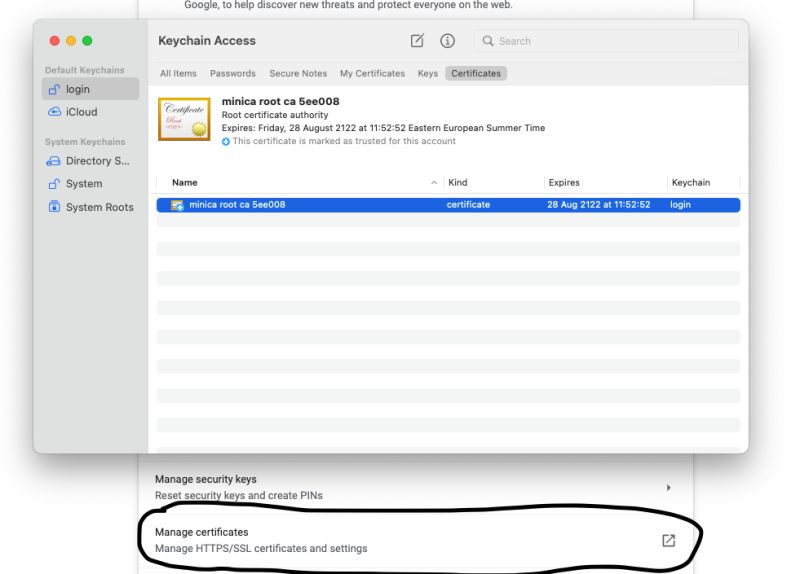Click the magnifier icon in search box
This screenshot has width=800, height=574.
point(488,41)
